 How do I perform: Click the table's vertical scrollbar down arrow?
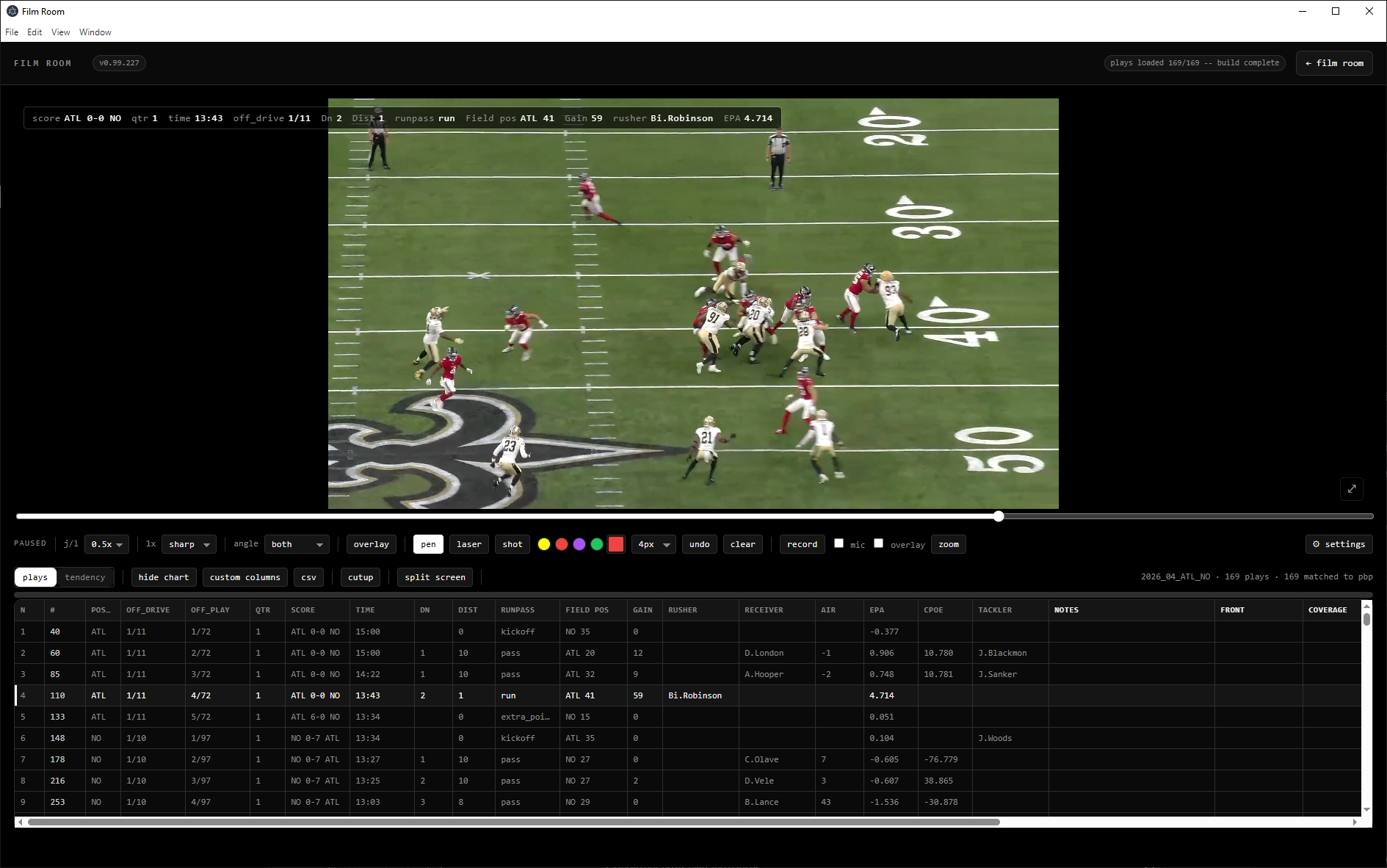(x=1366, y=809)
